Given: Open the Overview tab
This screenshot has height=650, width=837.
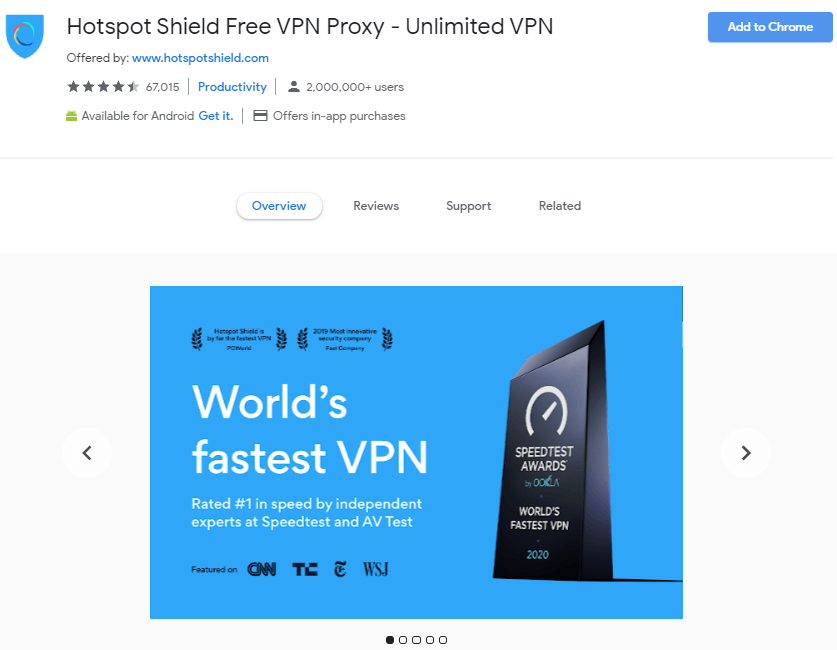Looking at the screenshot, I should pyautogui.click(x=279, y=206).
